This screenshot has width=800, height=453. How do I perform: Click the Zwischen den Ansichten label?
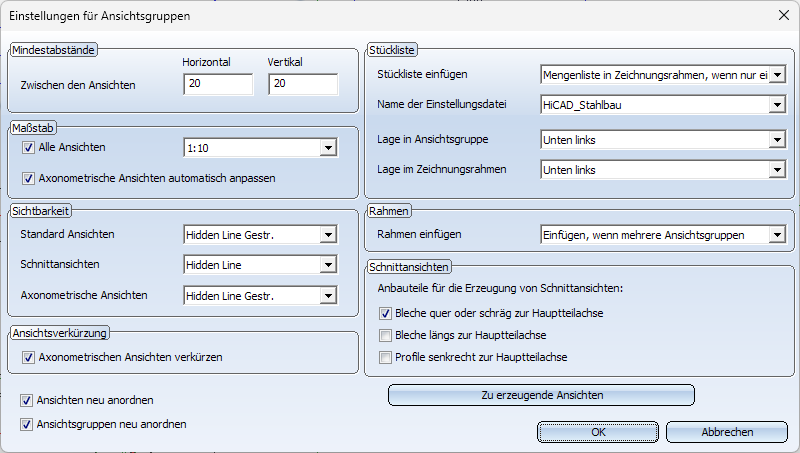[78, 85]
